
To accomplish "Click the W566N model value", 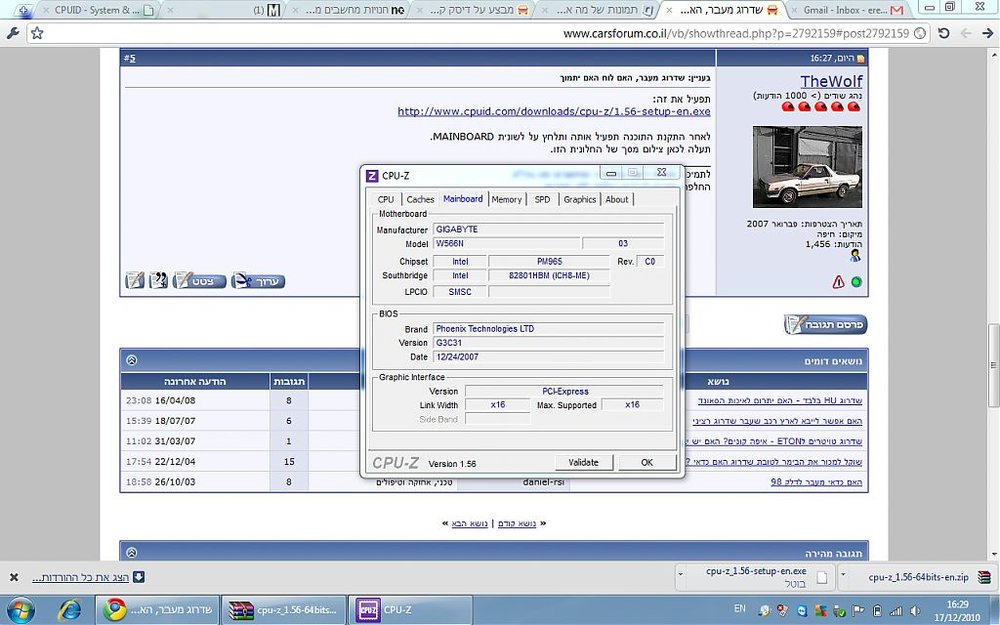I will tap(507, 243).
